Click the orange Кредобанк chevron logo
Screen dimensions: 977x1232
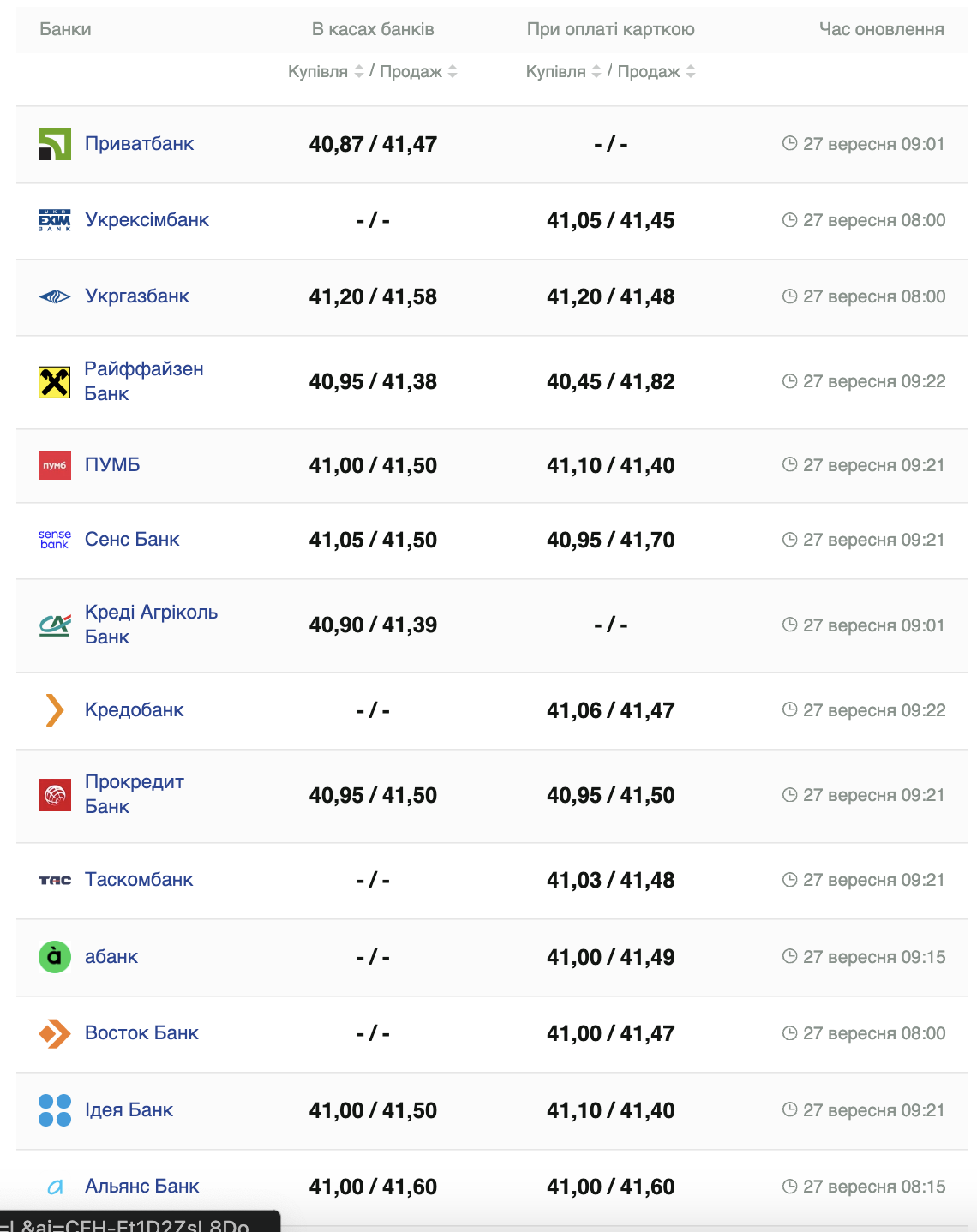coord(55,710)
